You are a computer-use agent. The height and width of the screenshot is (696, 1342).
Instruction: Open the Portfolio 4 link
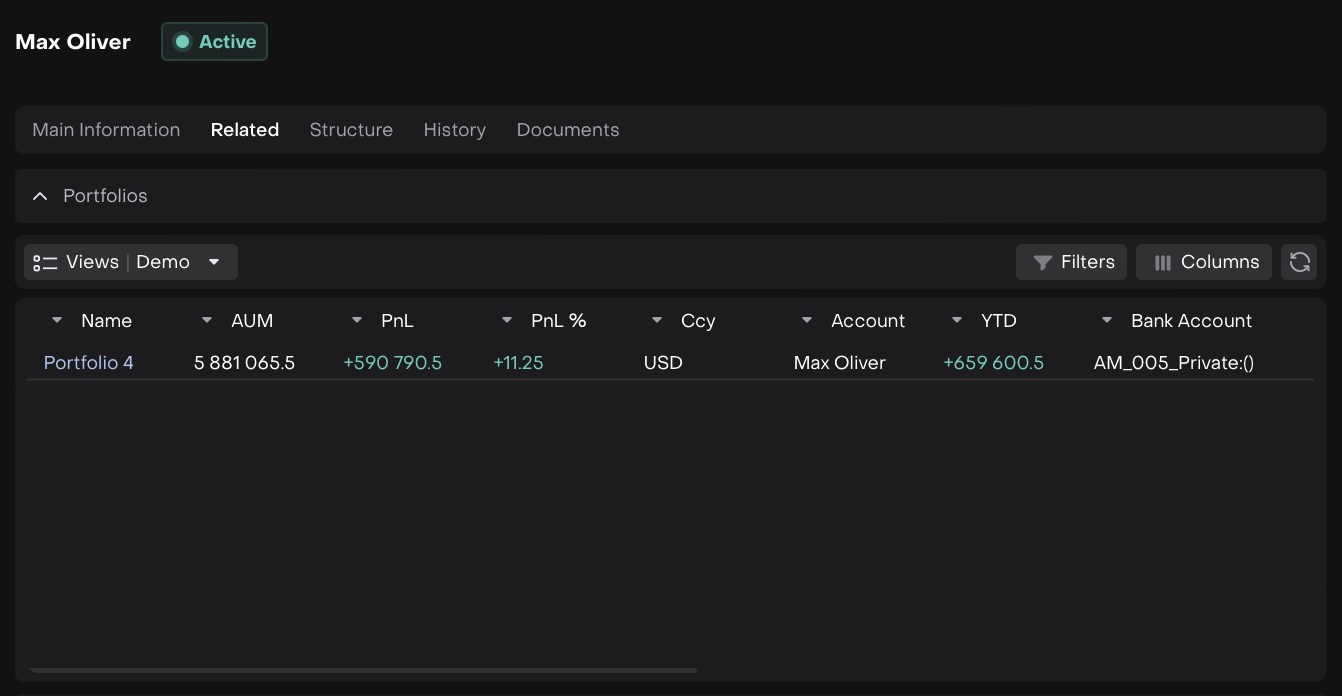[x=88, y=363]
